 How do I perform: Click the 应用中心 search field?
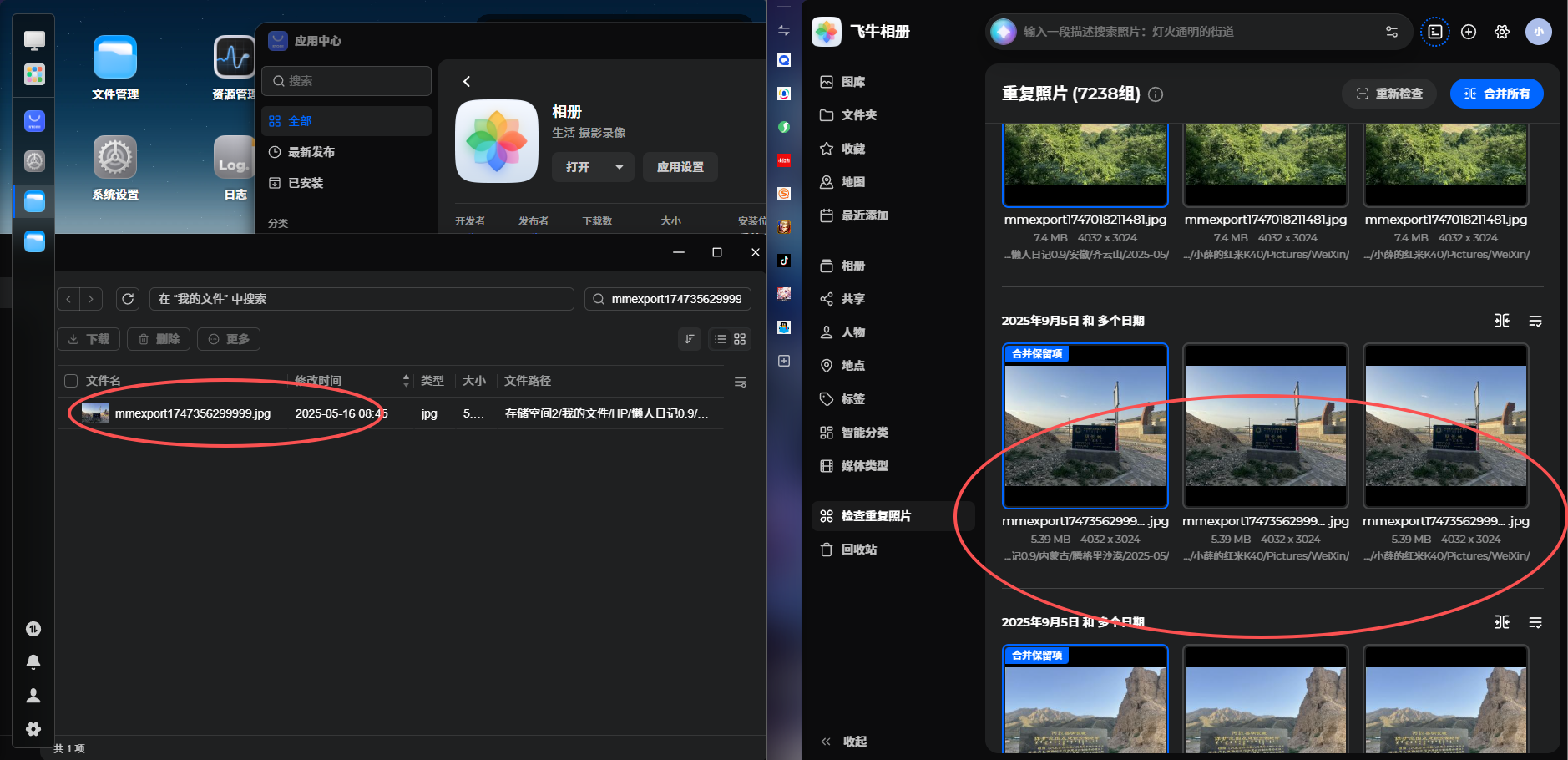[x=346, y=81]
